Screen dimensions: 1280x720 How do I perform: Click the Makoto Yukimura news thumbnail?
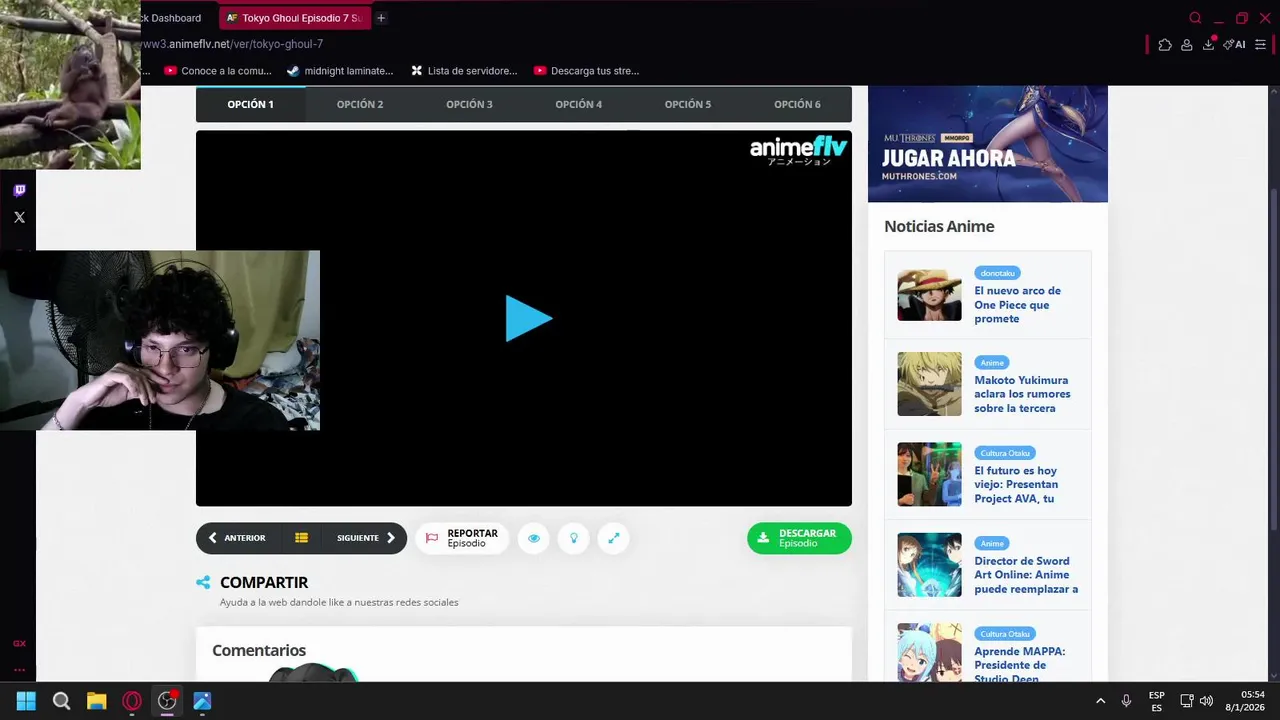pos(929,384)
